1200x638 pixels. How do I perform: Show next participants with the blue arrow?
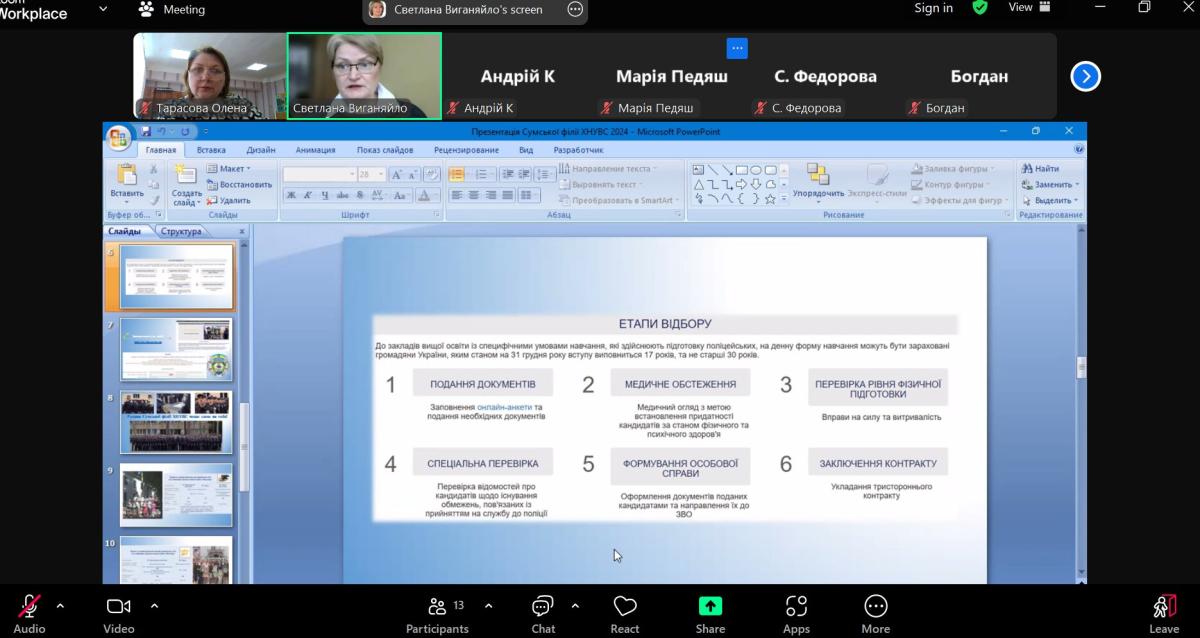1085,76
